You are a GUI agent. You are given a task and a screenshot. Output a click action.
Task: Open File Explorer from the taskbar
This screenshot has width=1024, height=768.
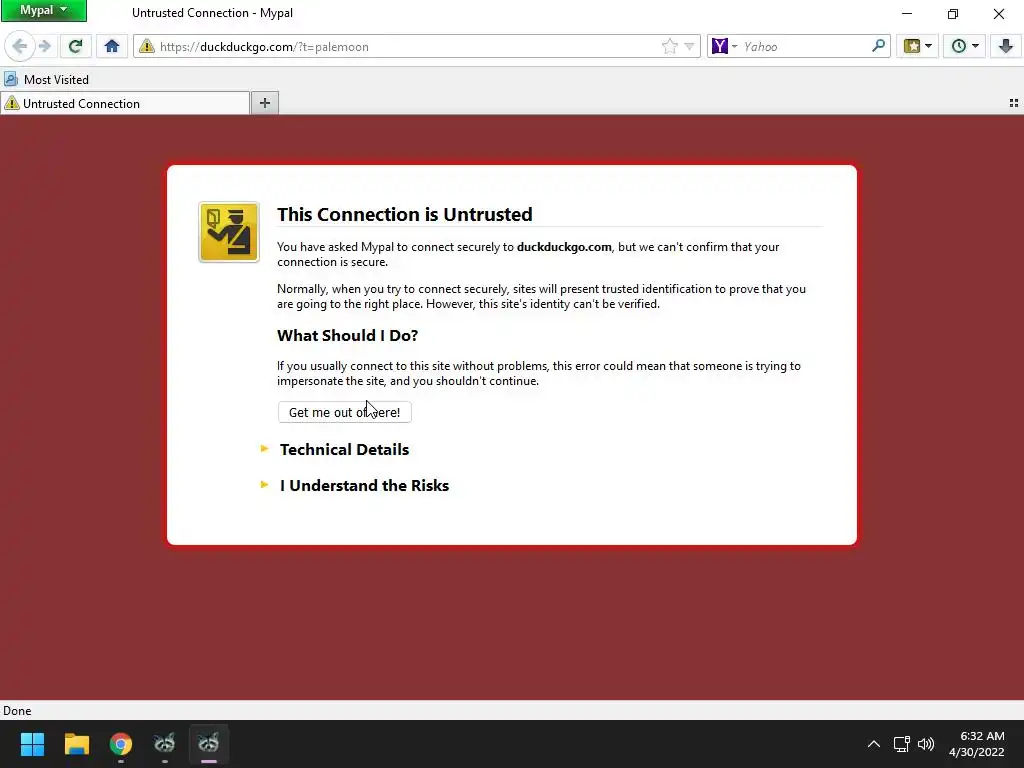pyautogui.click(x=76, y=744)
